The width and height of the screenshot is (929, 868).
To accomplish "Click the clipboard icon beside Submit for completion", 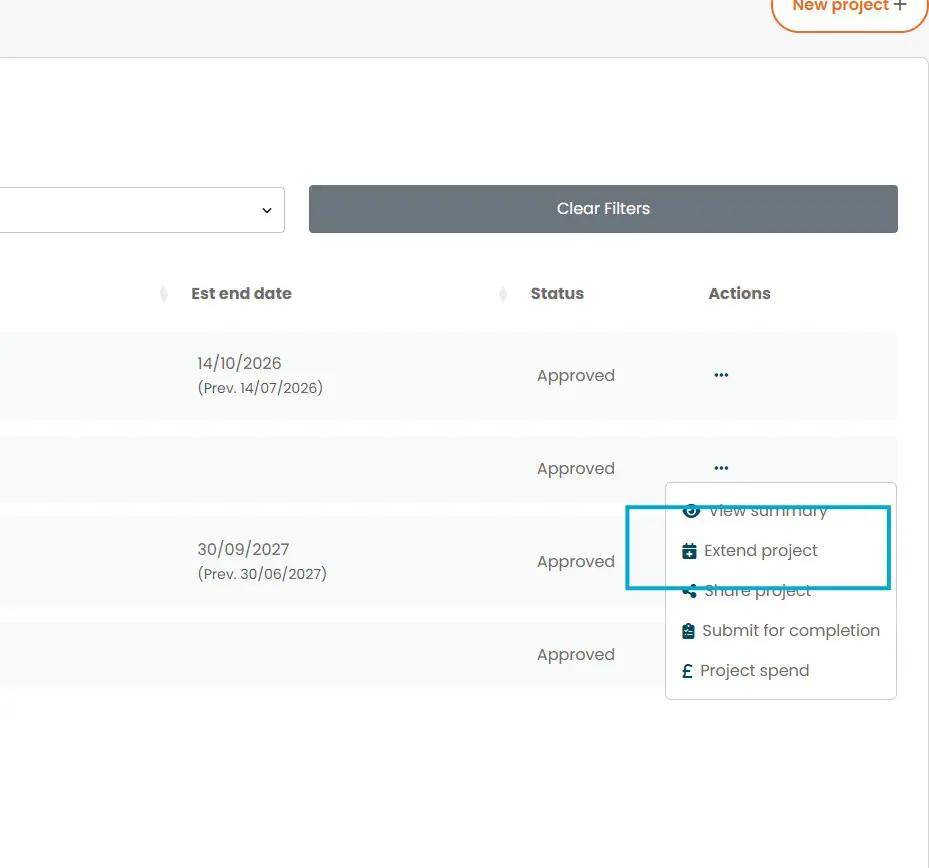I will 688,631.
